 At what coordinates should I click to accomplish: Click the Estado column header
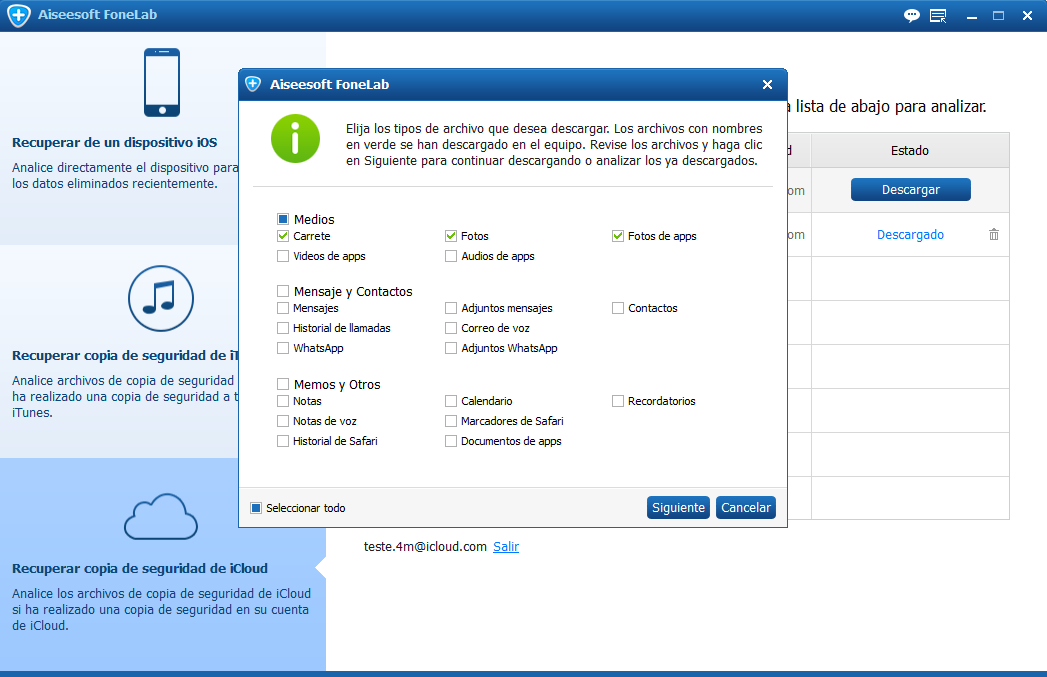(x=910, y=150)
